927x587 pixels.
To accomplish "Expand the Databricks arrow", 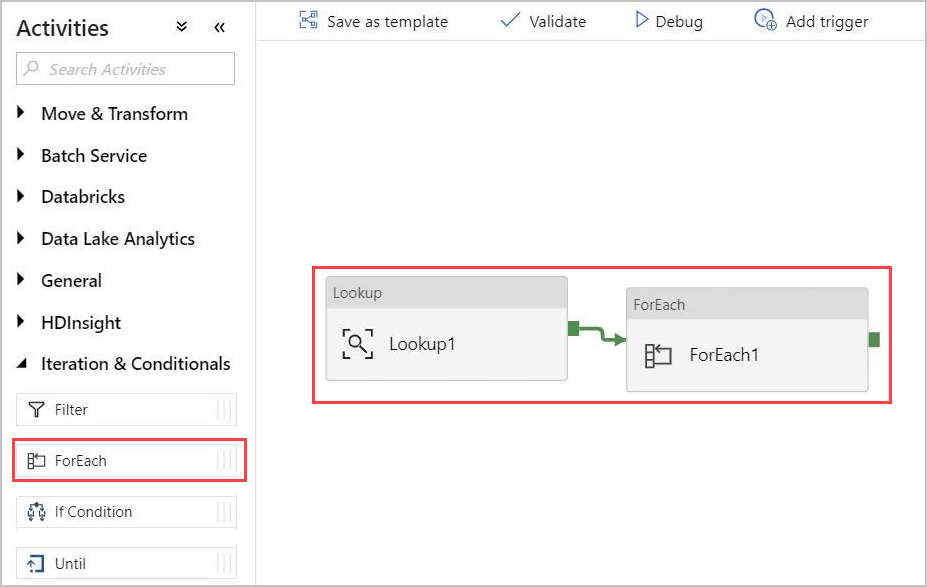I will coord(21,196).
